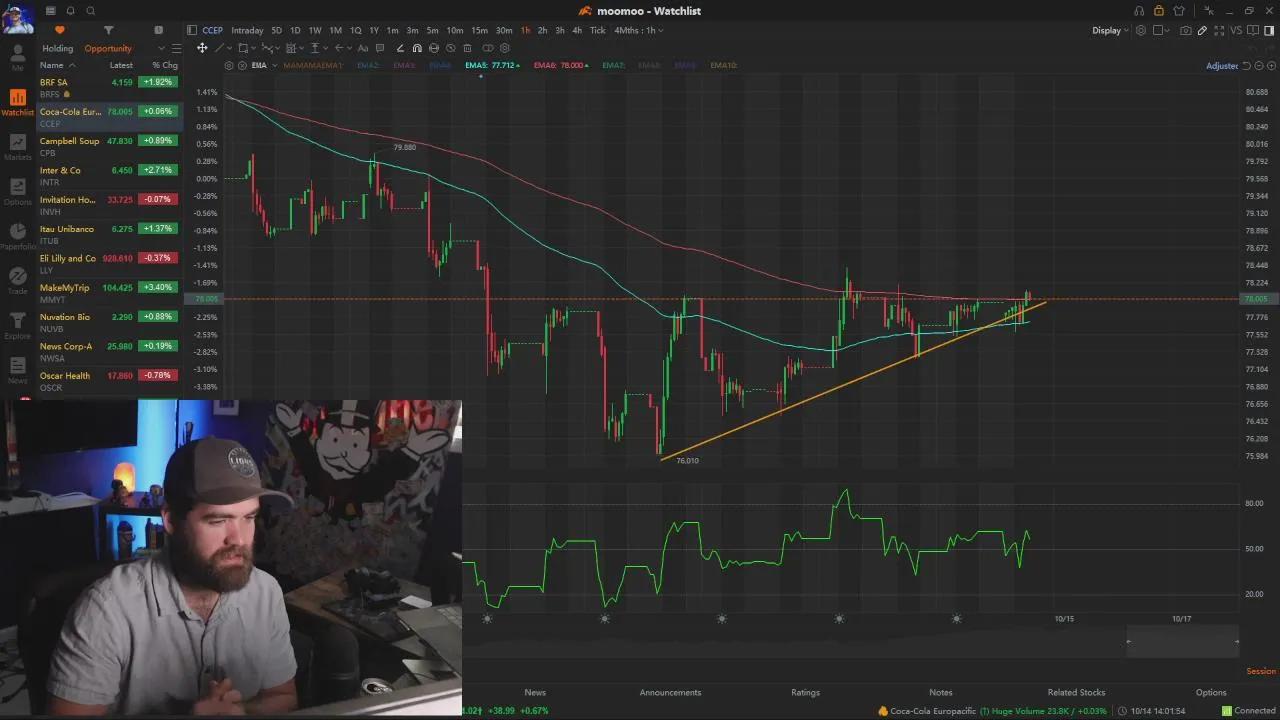This screenshot has height=720, width=1280.
Task: Select the eraser tool
Action: 400,48
